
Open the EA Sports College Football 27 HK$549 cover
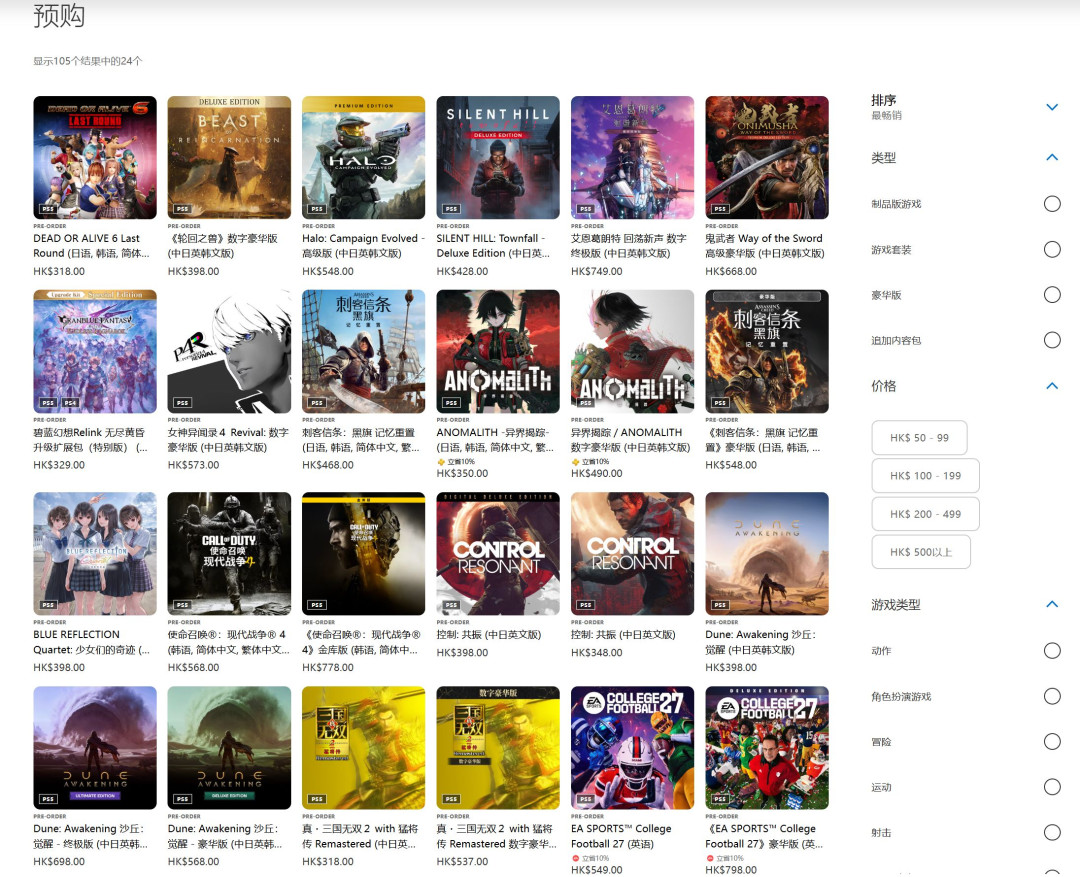click(x=632, y=747)
